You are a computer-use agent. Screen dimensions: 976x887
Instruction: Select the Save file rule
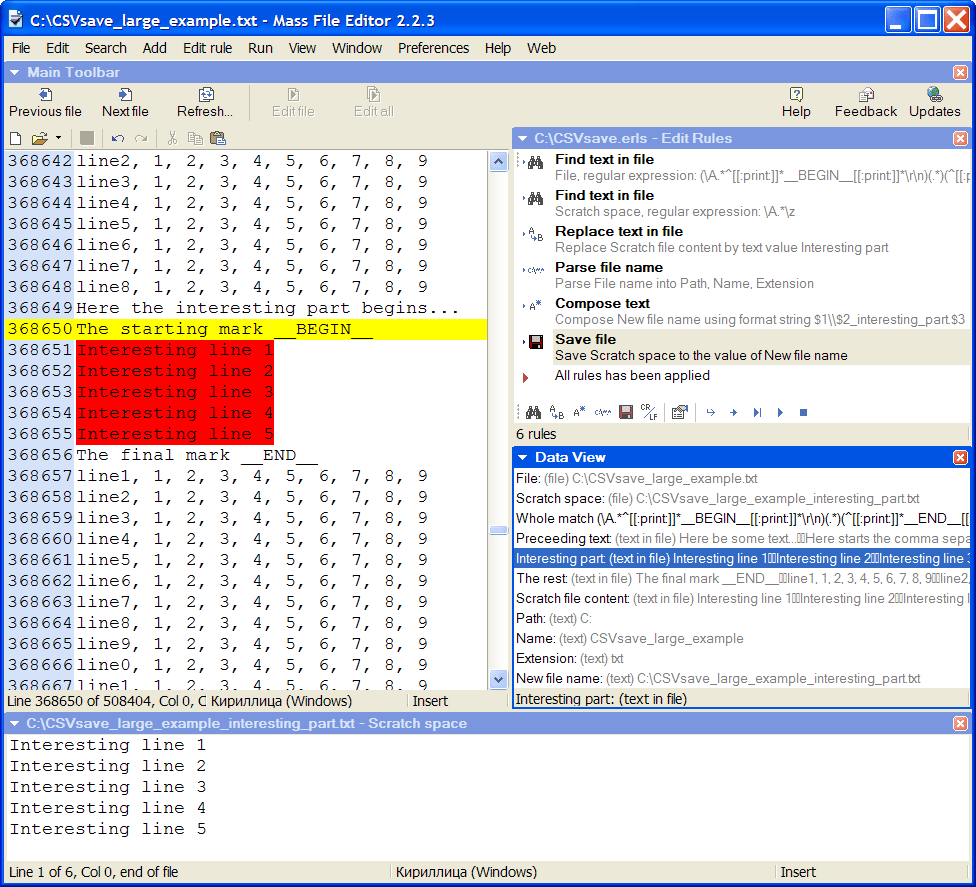click(743, 347)
